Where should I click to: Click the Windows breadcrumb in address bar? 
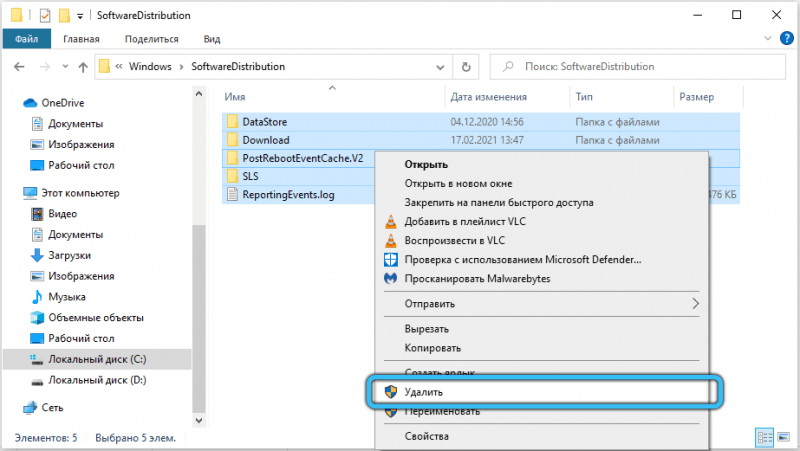click(150, 66)
